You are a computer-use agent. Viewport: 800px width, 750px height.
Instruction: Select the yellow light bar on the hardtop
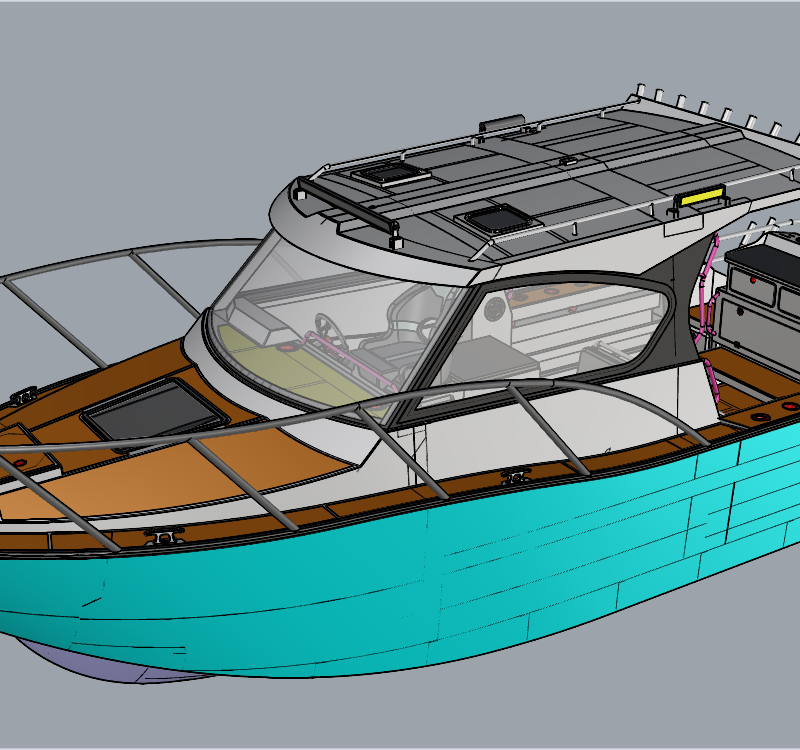coord(702,195)
